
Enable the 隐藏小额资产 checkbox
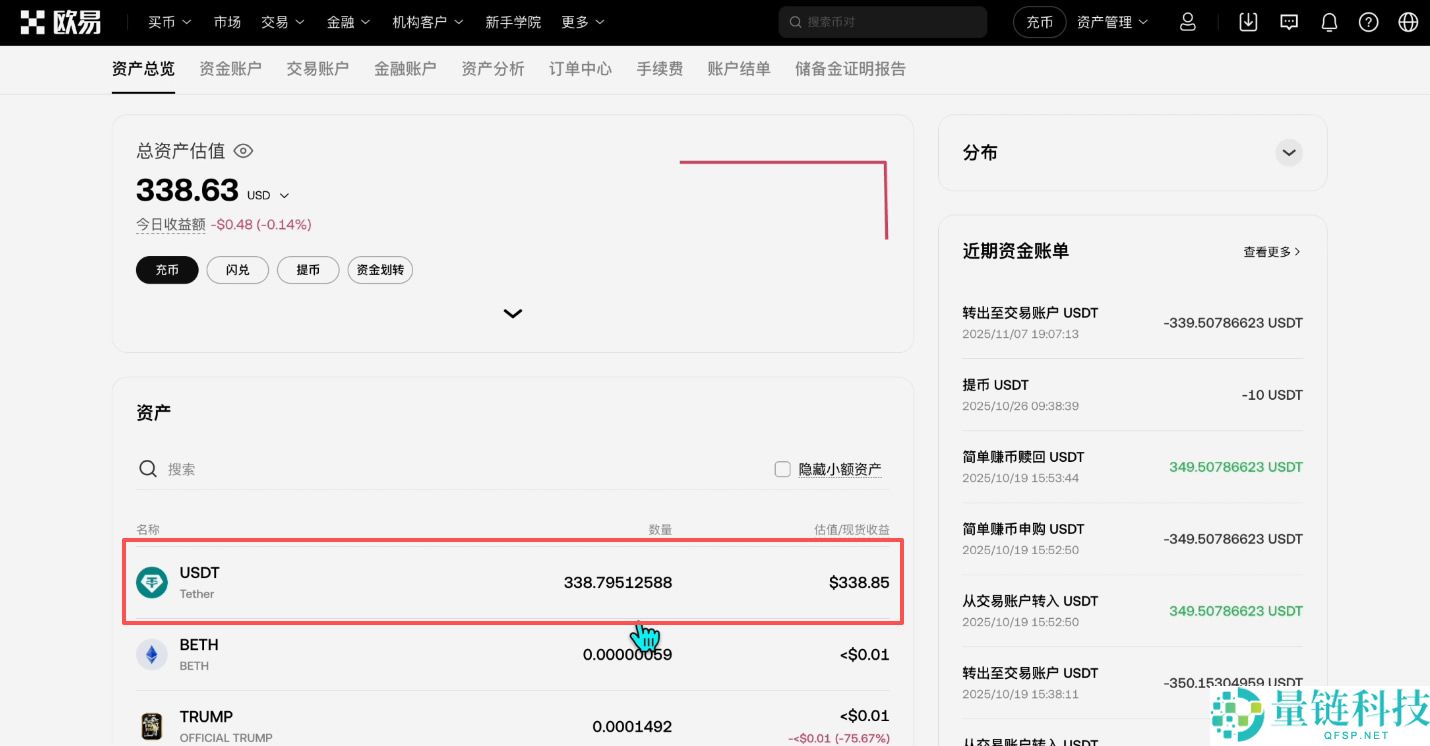coord(782,468)
